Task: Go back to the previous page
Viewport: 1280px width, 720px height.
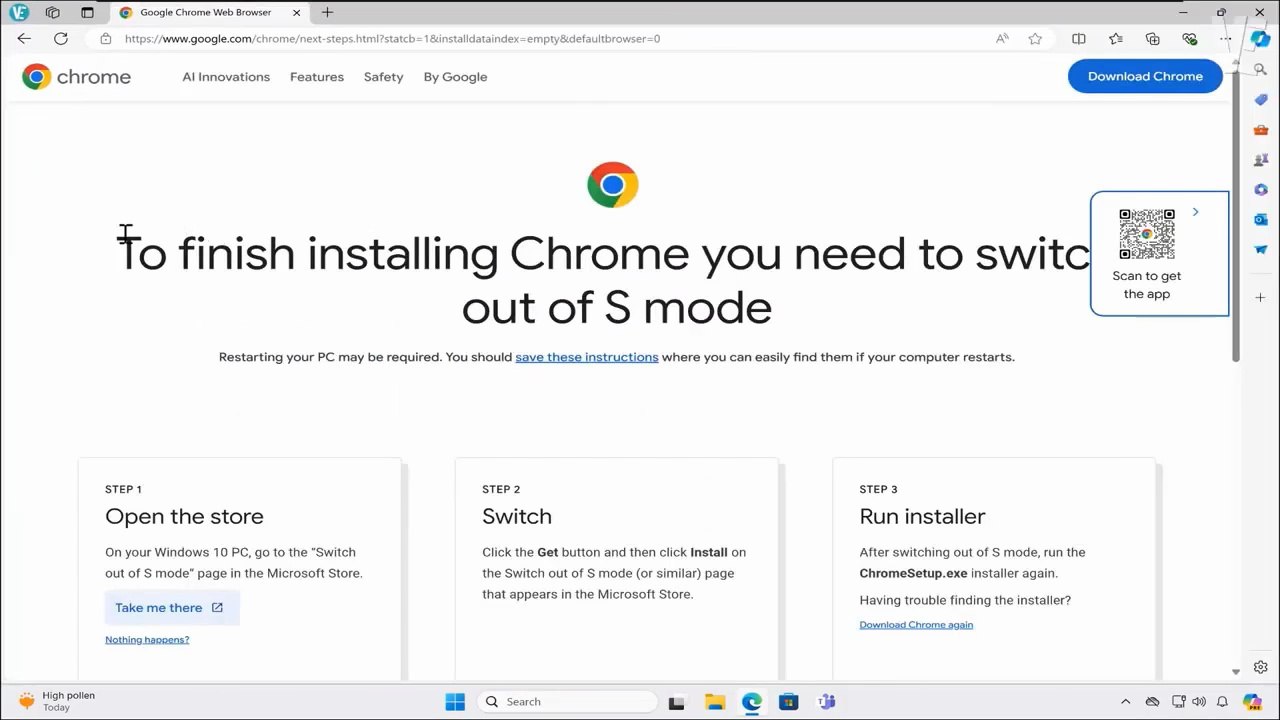Action: click(x=24, y=39)
